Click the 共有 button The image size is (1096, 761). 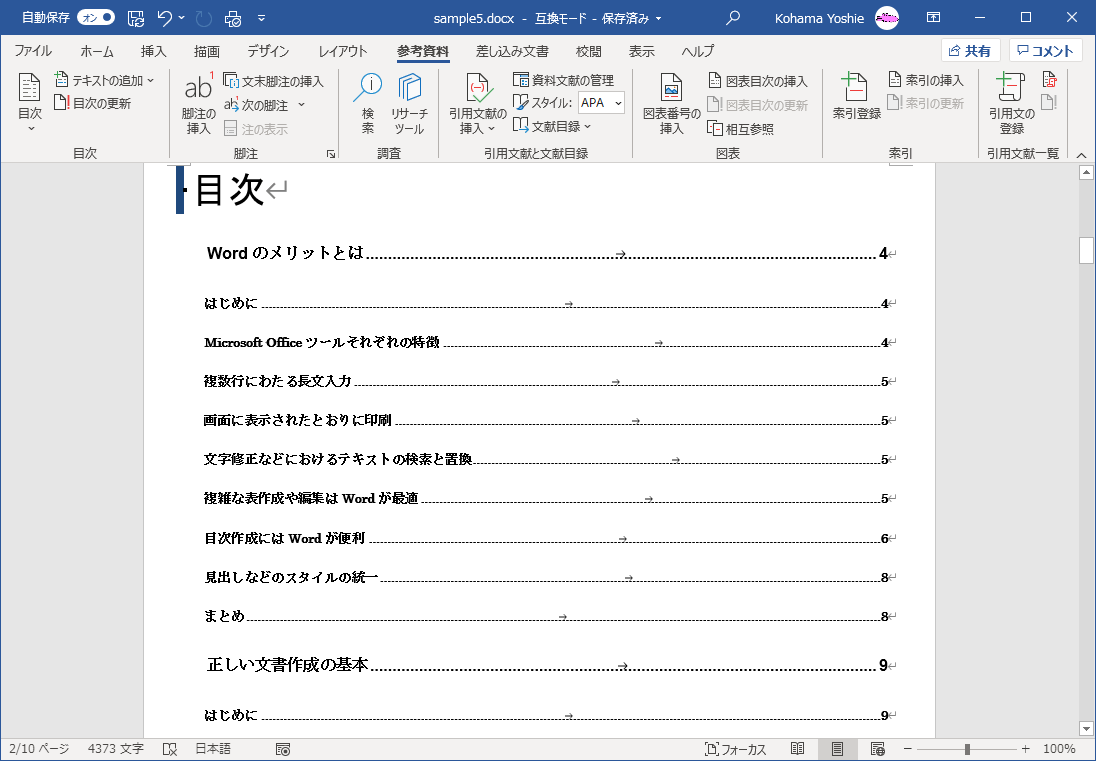(x=970, y=50)
